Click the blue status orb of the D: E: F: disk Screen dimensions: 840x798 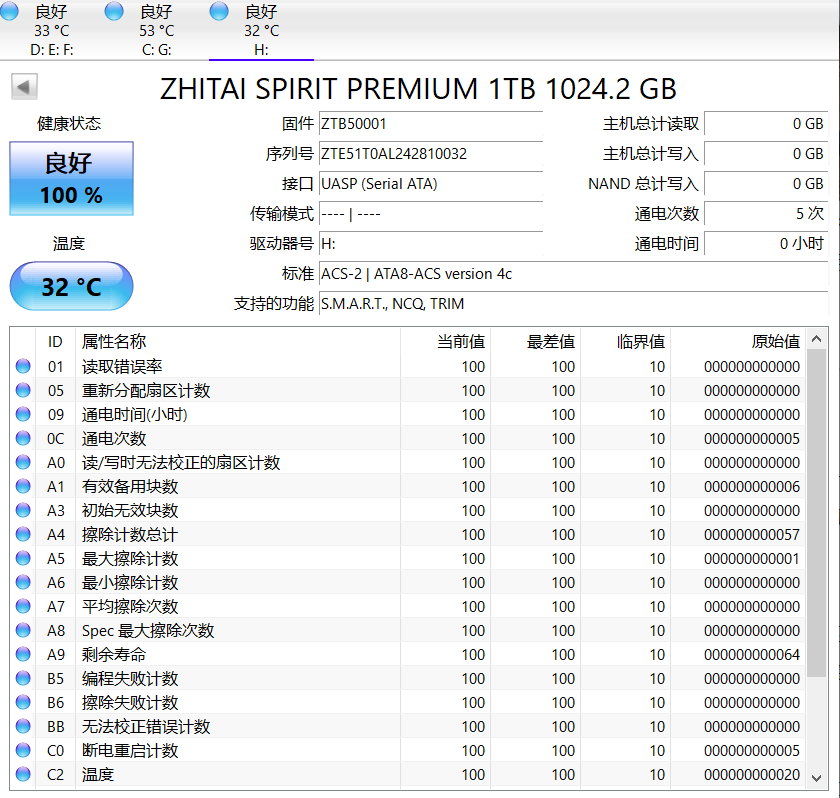click(x=9, y=11)
